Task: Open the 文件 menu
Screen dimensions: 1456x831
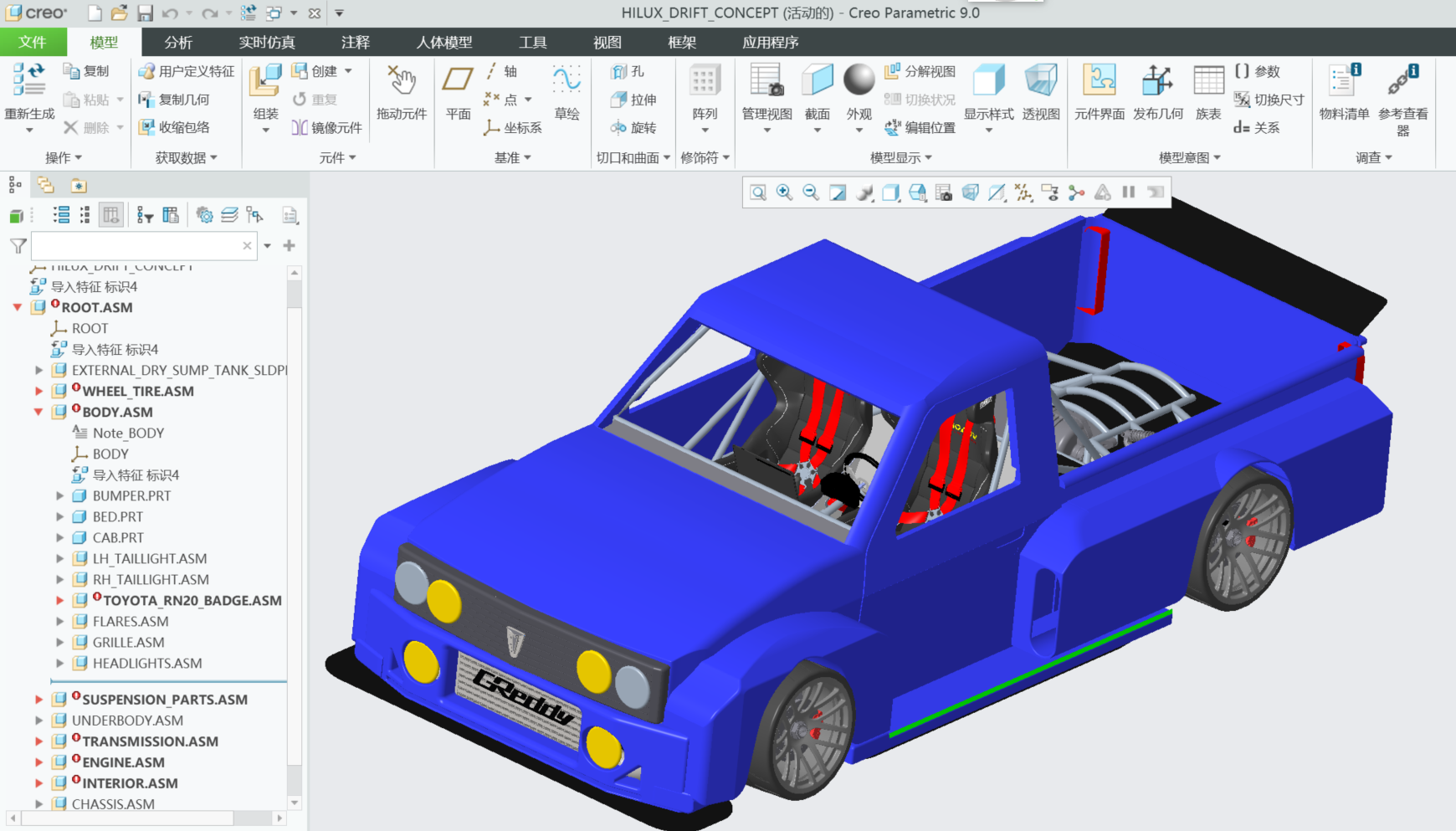Action: tap(33, 42)
